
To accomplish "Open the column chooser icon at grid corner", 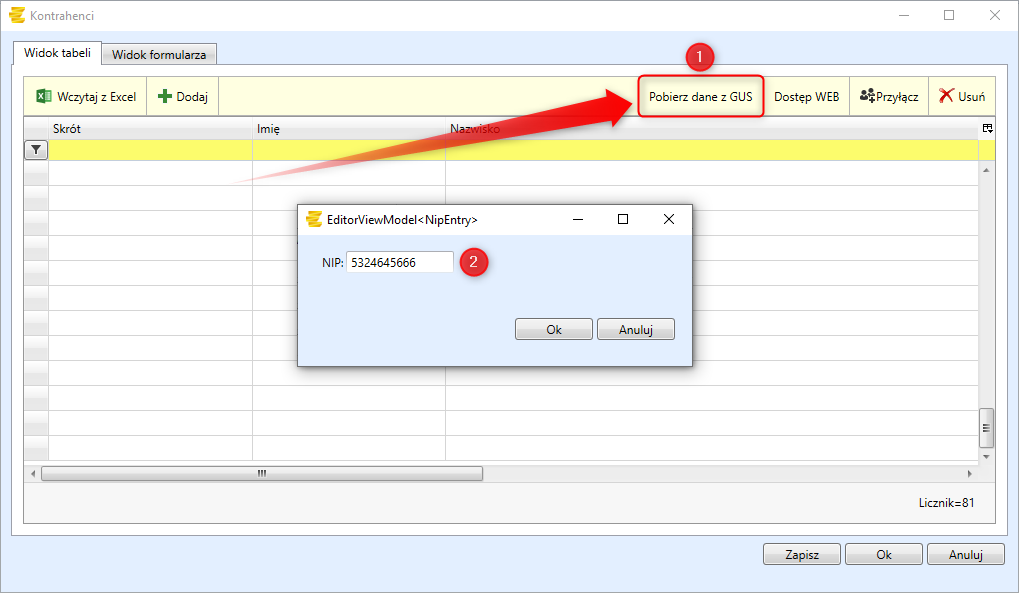I will 987,129.
